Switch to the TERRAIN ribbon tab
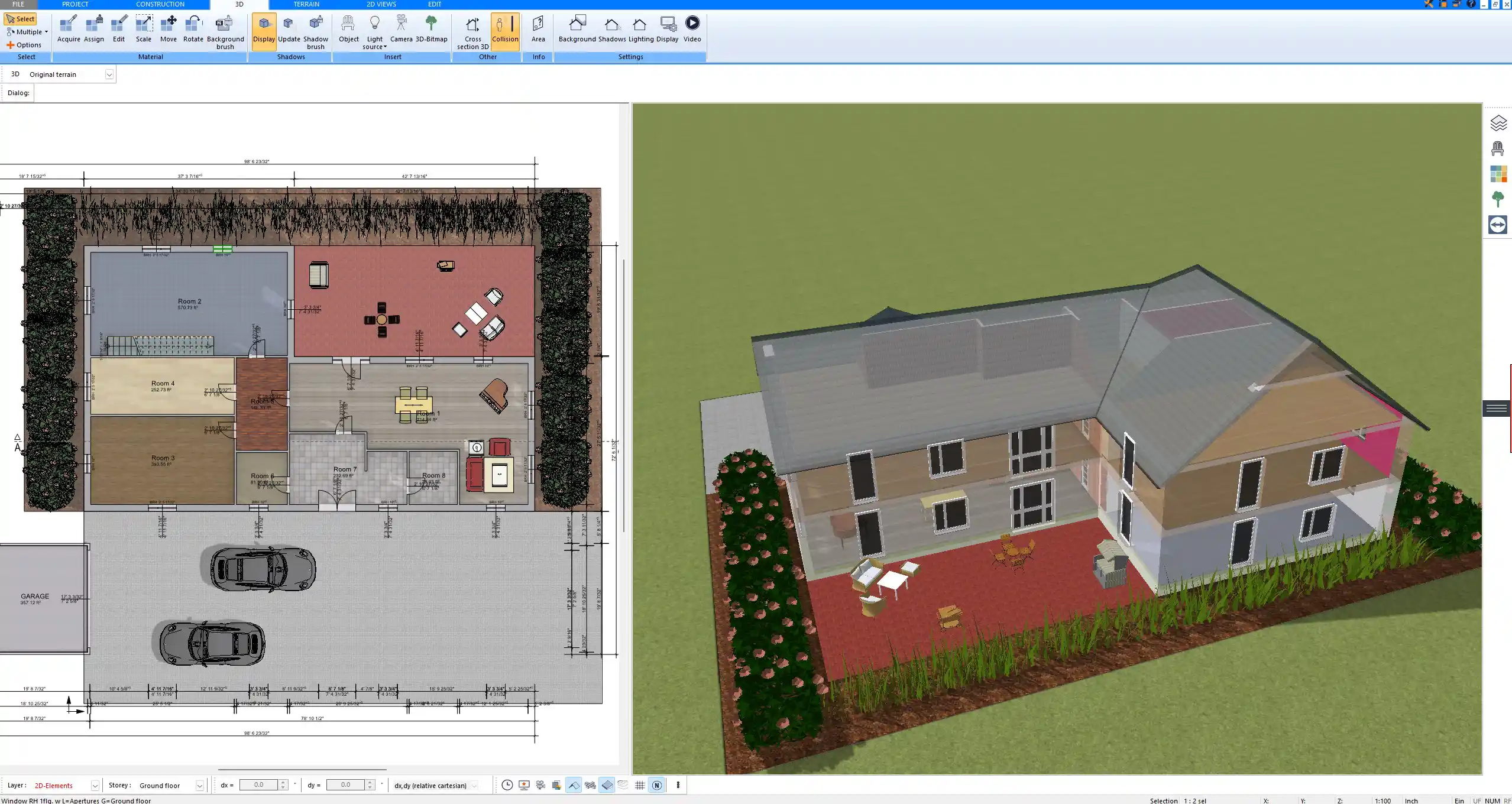Image resolution: width=1512 pixels, height=804 pixels. click(306, 4)
